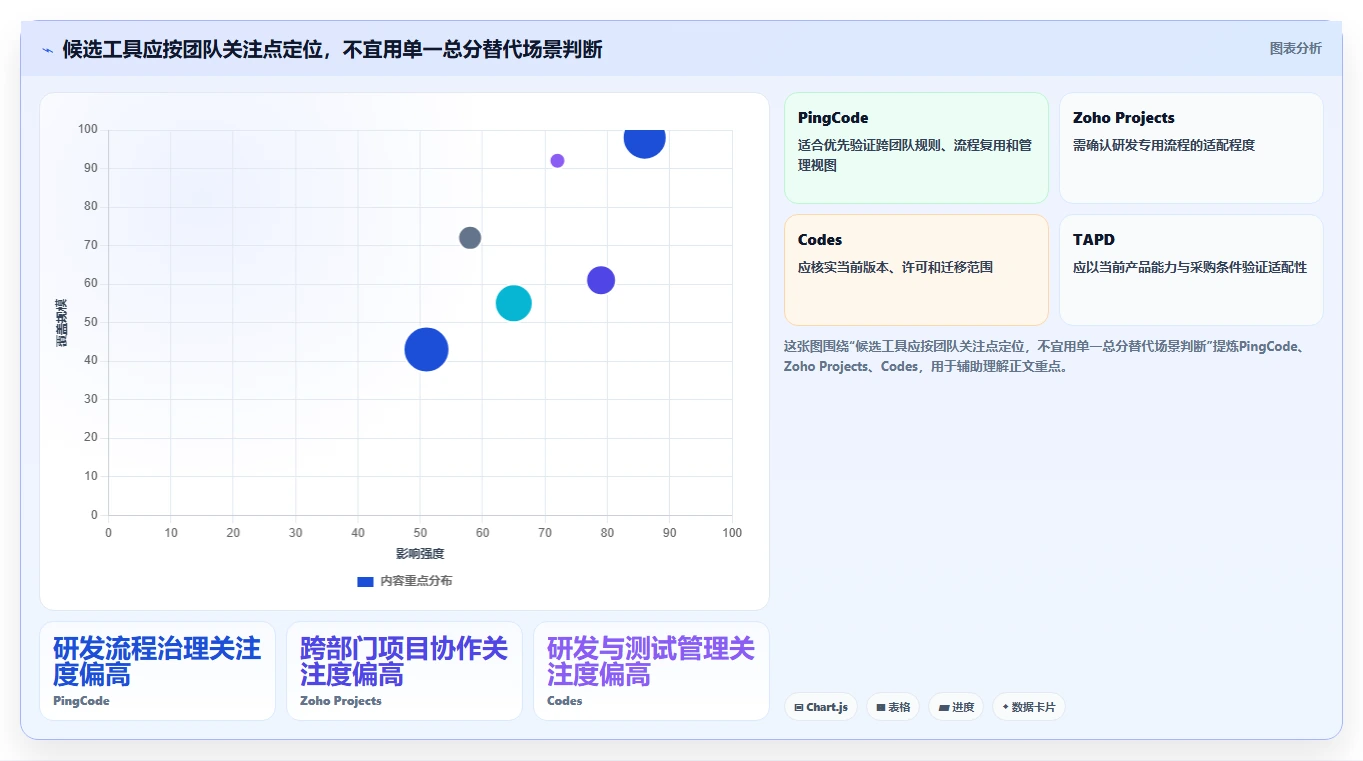Click the text 应核实当前版本、许可和迁移范围
1363x761 pixels.
tap(895, 267)
